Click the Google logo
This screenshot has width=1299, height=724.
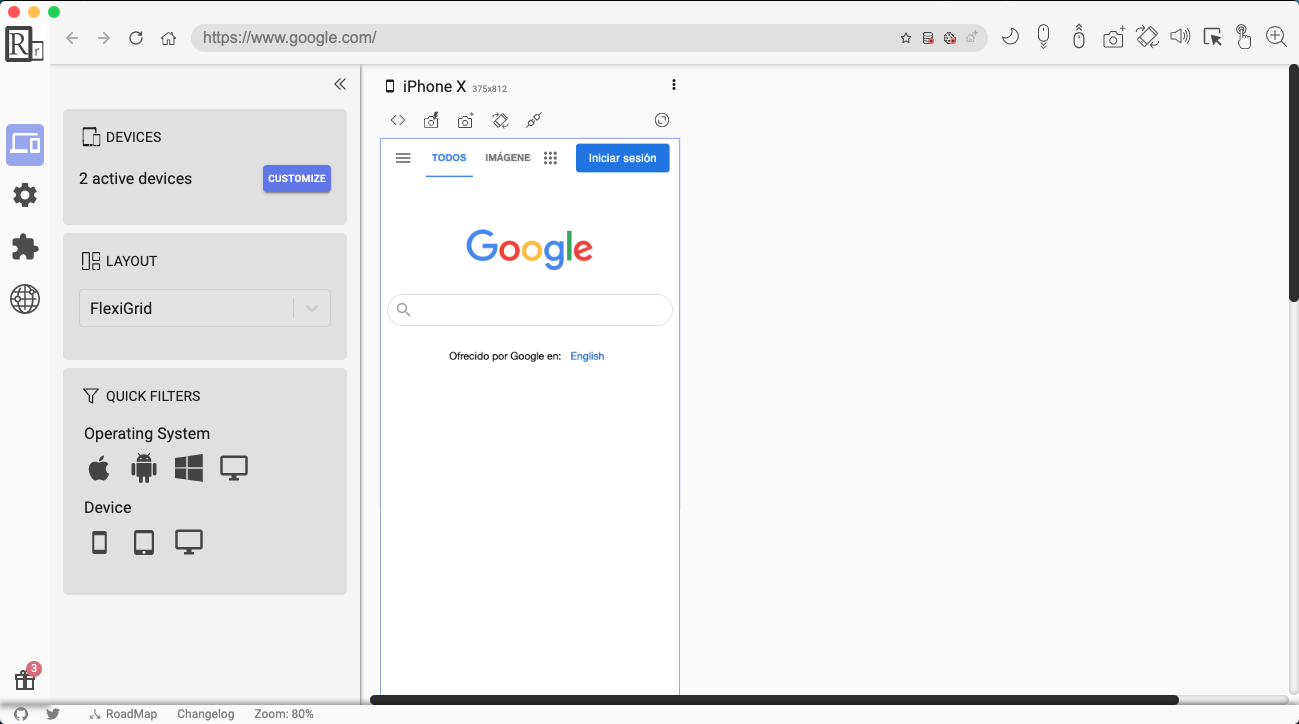(530, 249)
